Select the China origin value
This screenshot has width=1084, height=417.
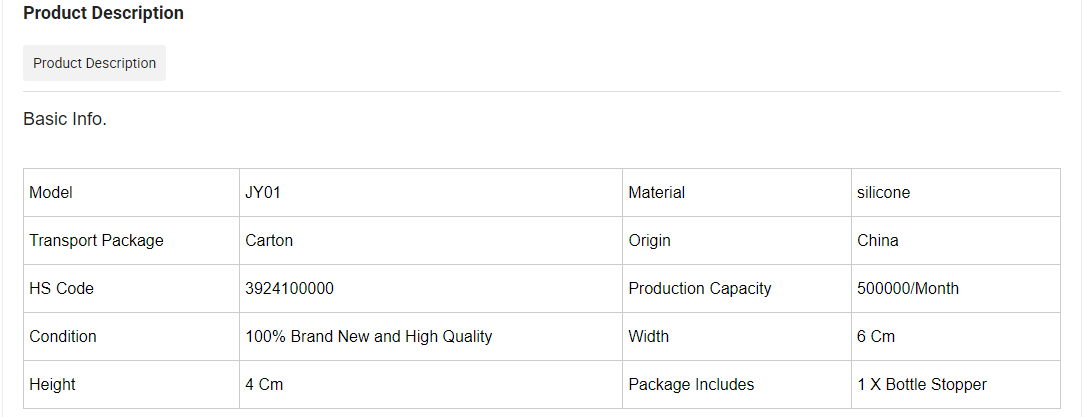(878, 241)
